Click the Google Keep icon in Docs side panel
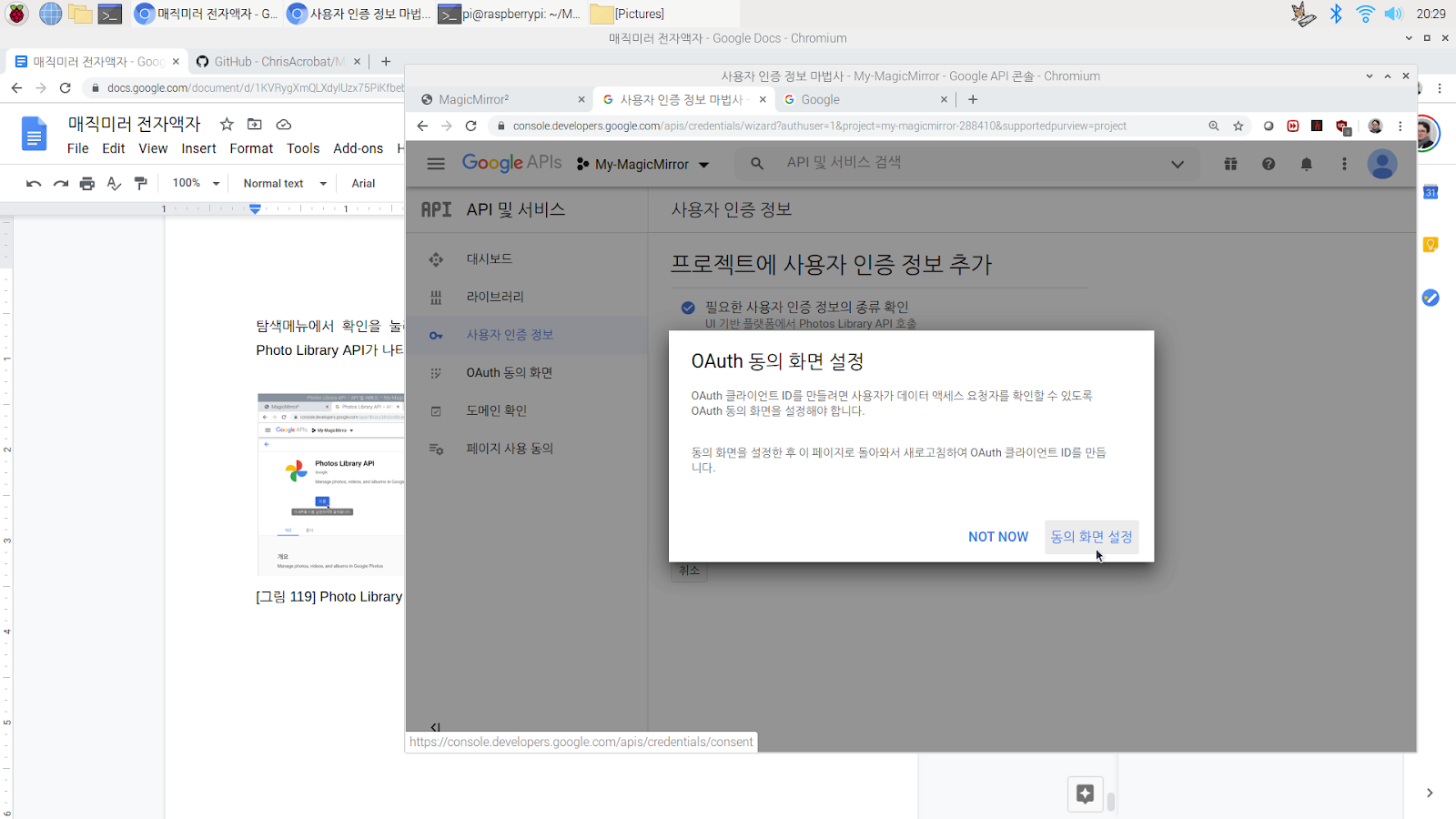This screenshot has height=819, width=1456. pyautogui.click(x=1431, y=245)
